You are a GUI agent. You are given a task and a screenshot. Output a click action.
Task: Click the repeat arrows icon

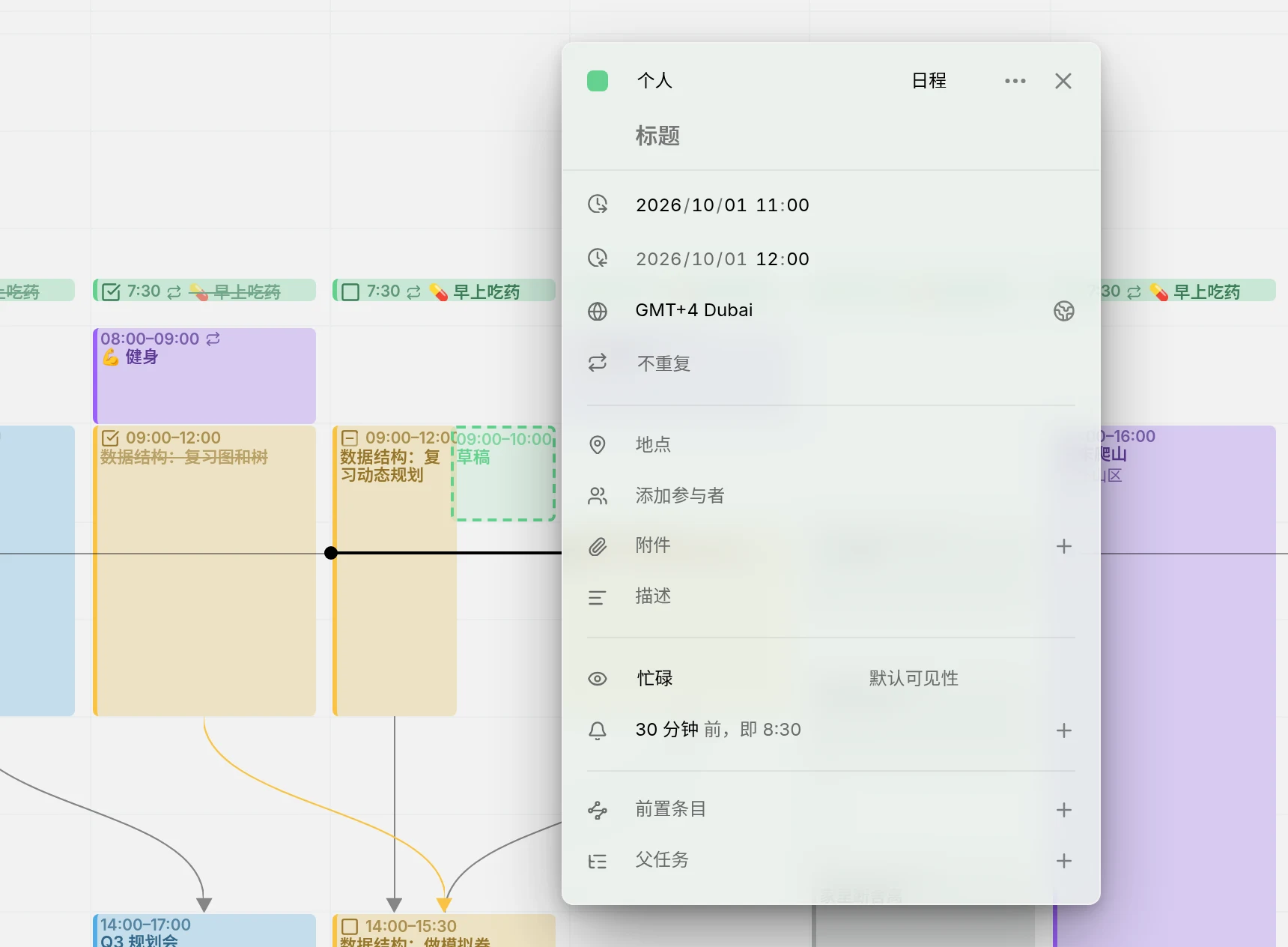[x=598, y=363]
